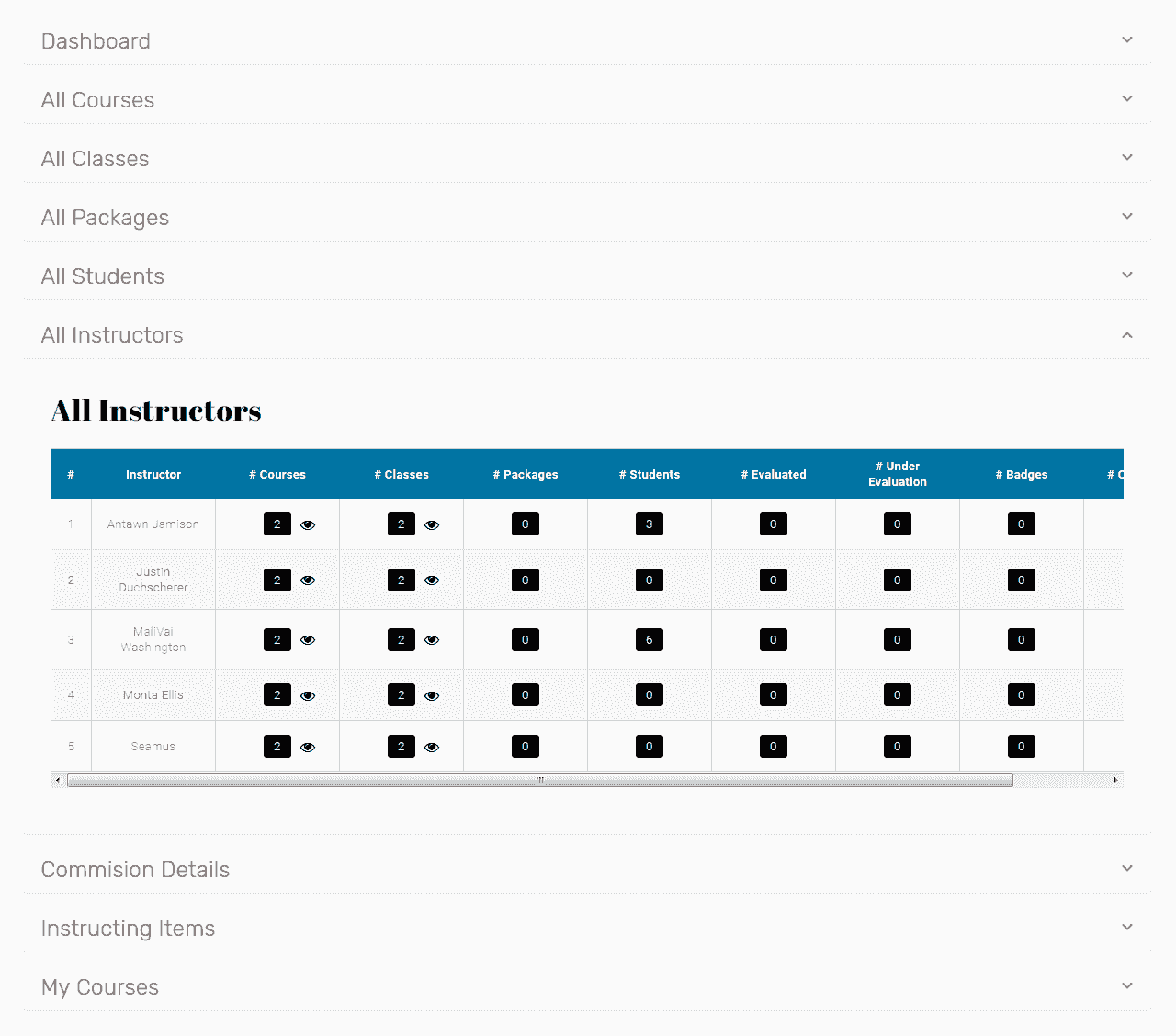1176x1036 pixels.
Task: Open the All Courses accordion title
Action: tap(97, 100)
